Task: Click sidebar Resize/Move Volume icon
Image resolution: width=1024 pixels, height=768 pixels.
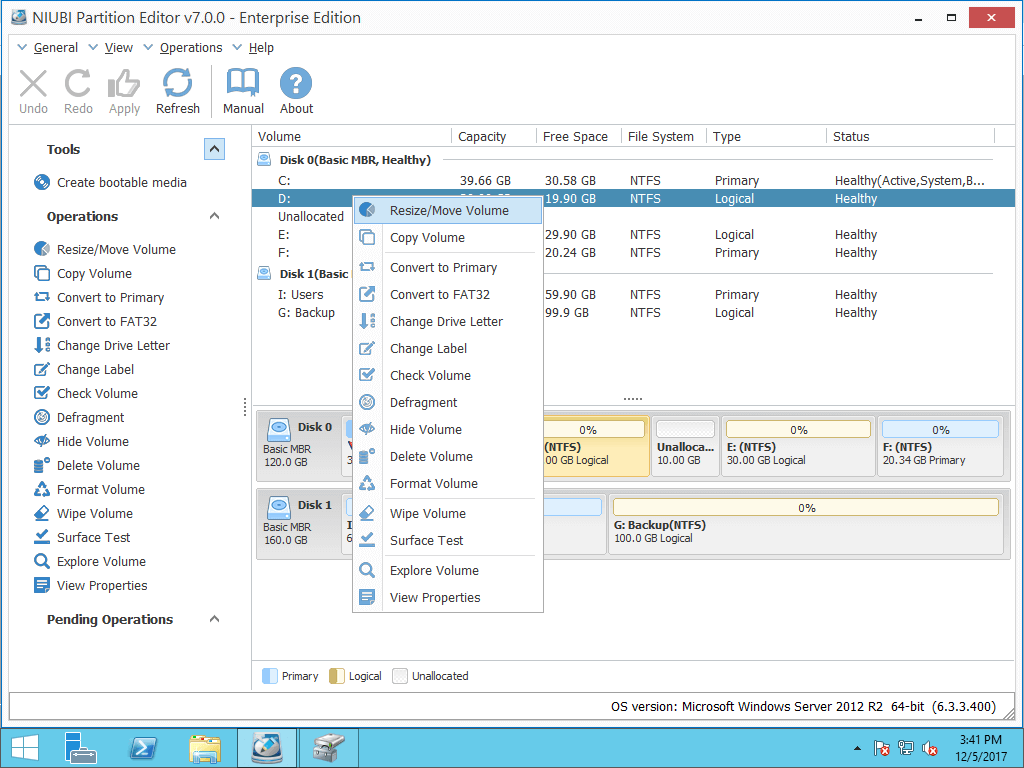Action: (x=42, y=249)
